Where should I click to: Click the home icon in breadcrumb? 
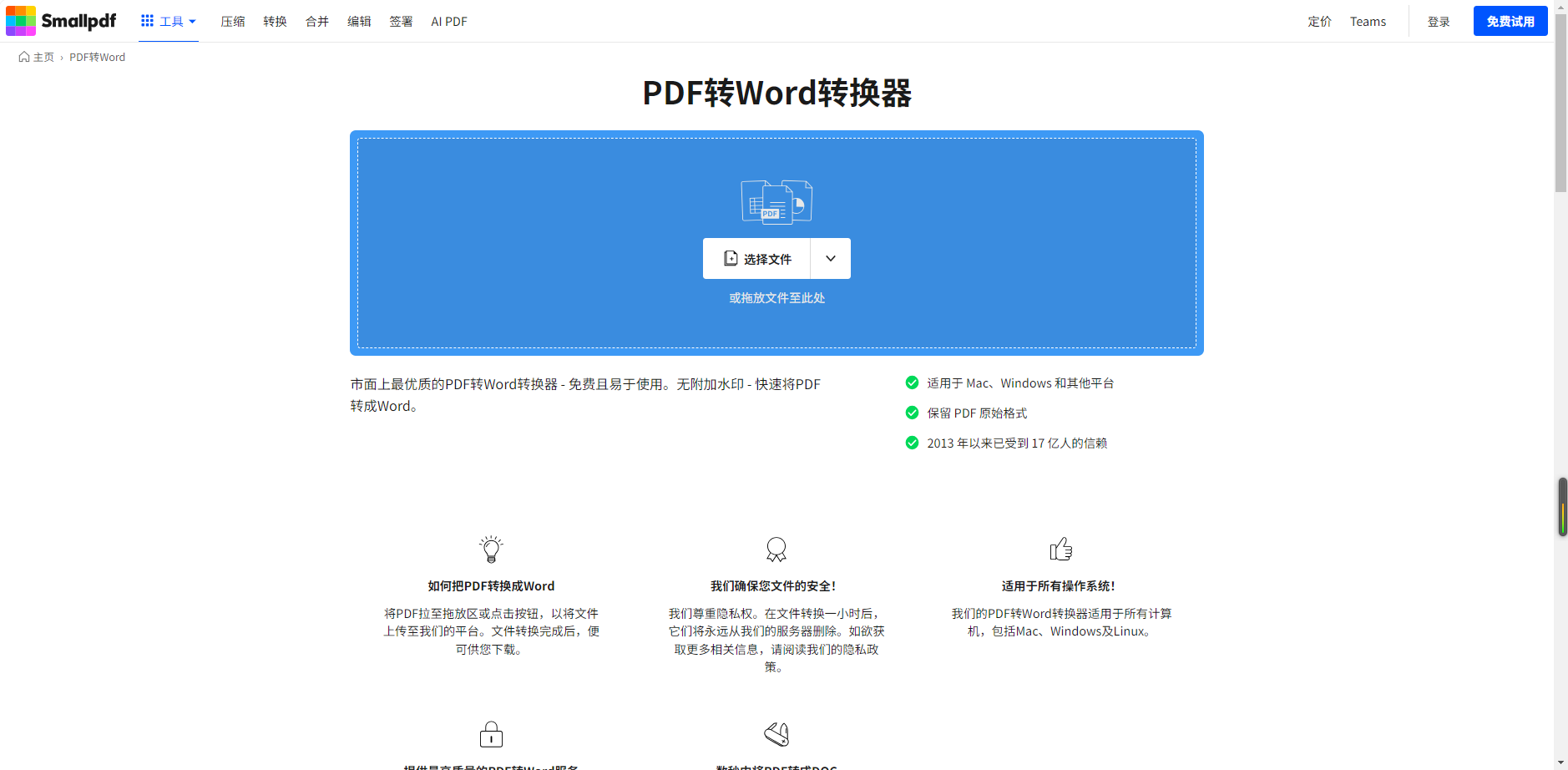24,58
